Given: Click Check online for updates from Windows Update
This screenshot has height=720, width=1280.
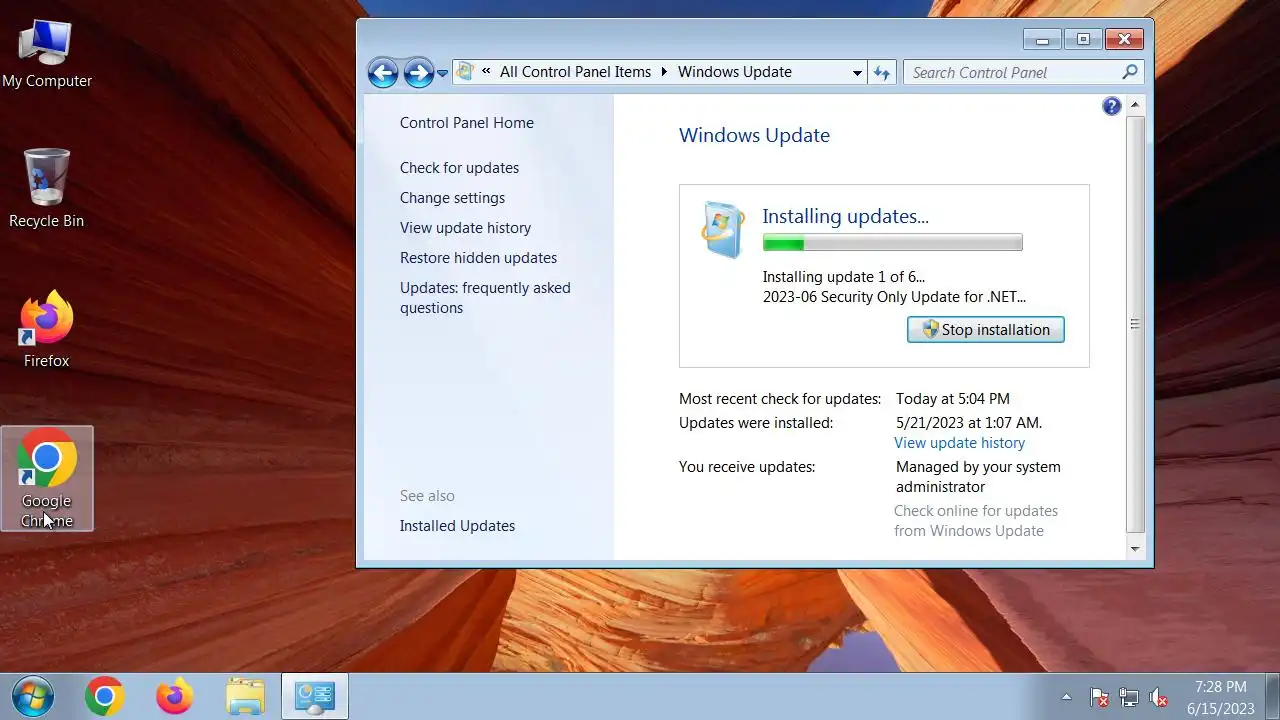Looking at the screenshot, I should (x=976, y=521).
